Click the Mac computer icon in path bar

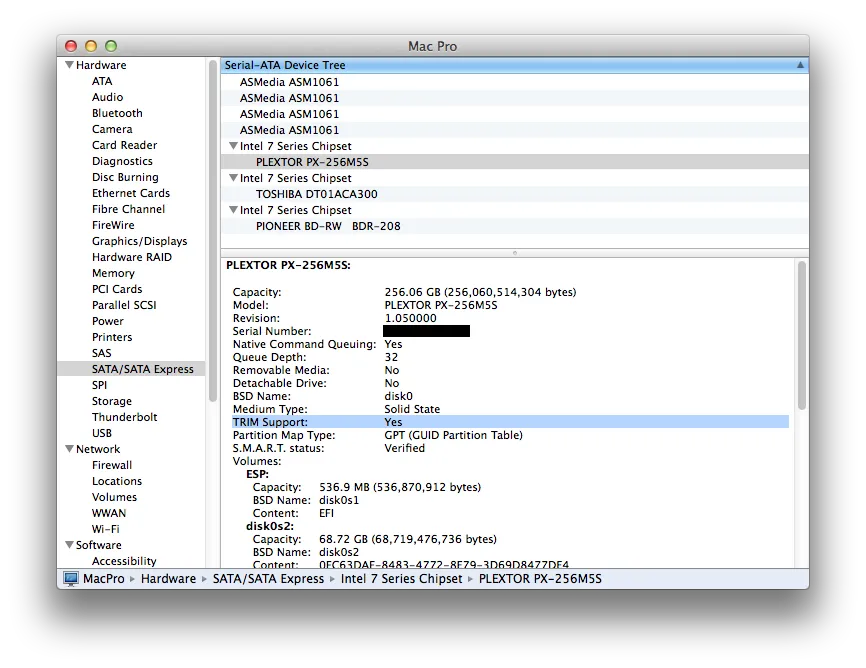[x=71, y=579]
